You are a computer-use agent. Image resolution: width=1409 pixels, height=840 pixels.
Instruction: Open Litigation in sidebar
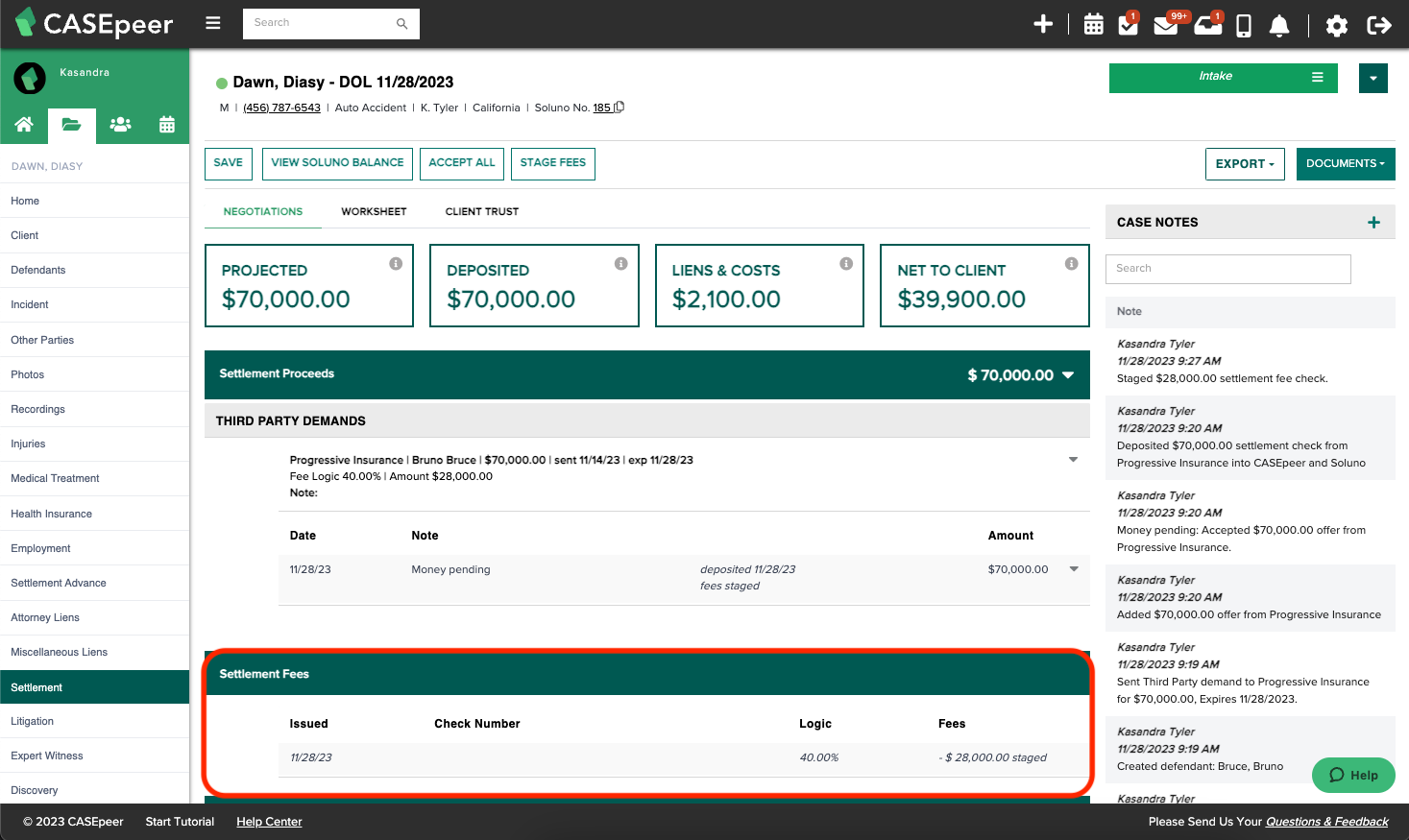pyautogui.click(x=94, y=721)
